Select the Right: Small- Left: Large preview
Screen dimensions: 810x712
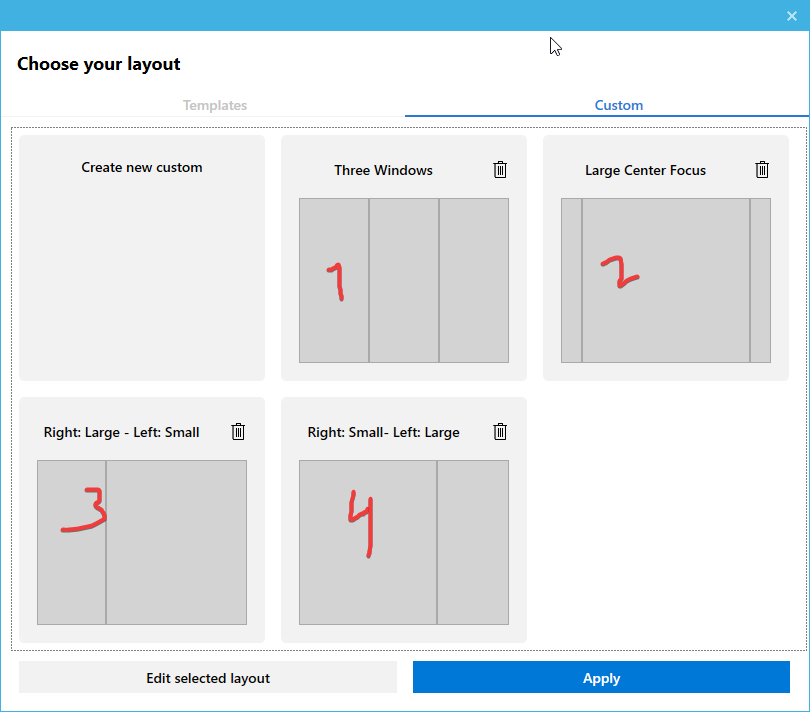(x=403, y=542)
